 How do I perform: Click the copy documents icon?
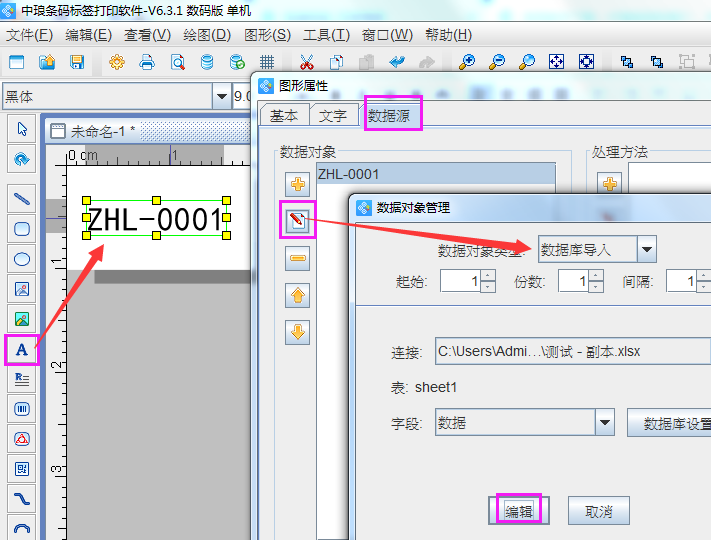click(336, 61)
